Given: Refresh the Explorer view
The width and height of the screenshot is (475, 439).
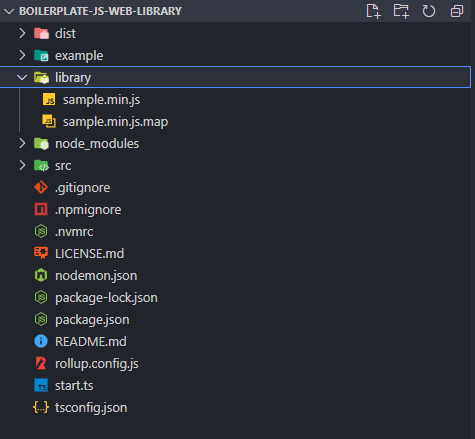Looking at the screenshot, I should pyautogui.click(x=429, y=11).
